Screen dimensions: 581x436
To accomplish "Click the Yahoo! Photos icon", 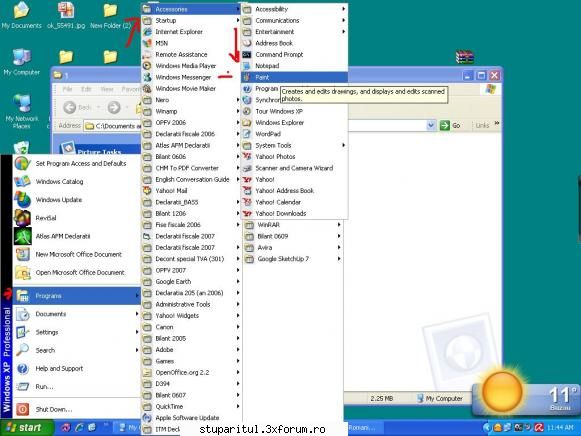I will (247, 156).
